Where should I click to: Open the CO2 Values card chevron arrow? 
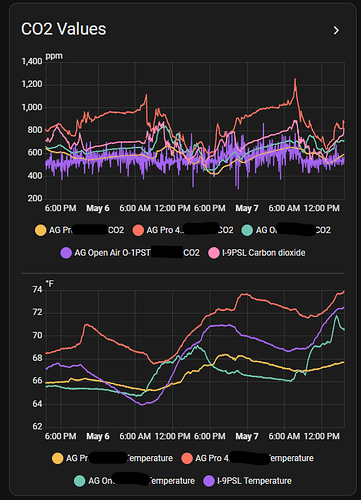point(336,31)
